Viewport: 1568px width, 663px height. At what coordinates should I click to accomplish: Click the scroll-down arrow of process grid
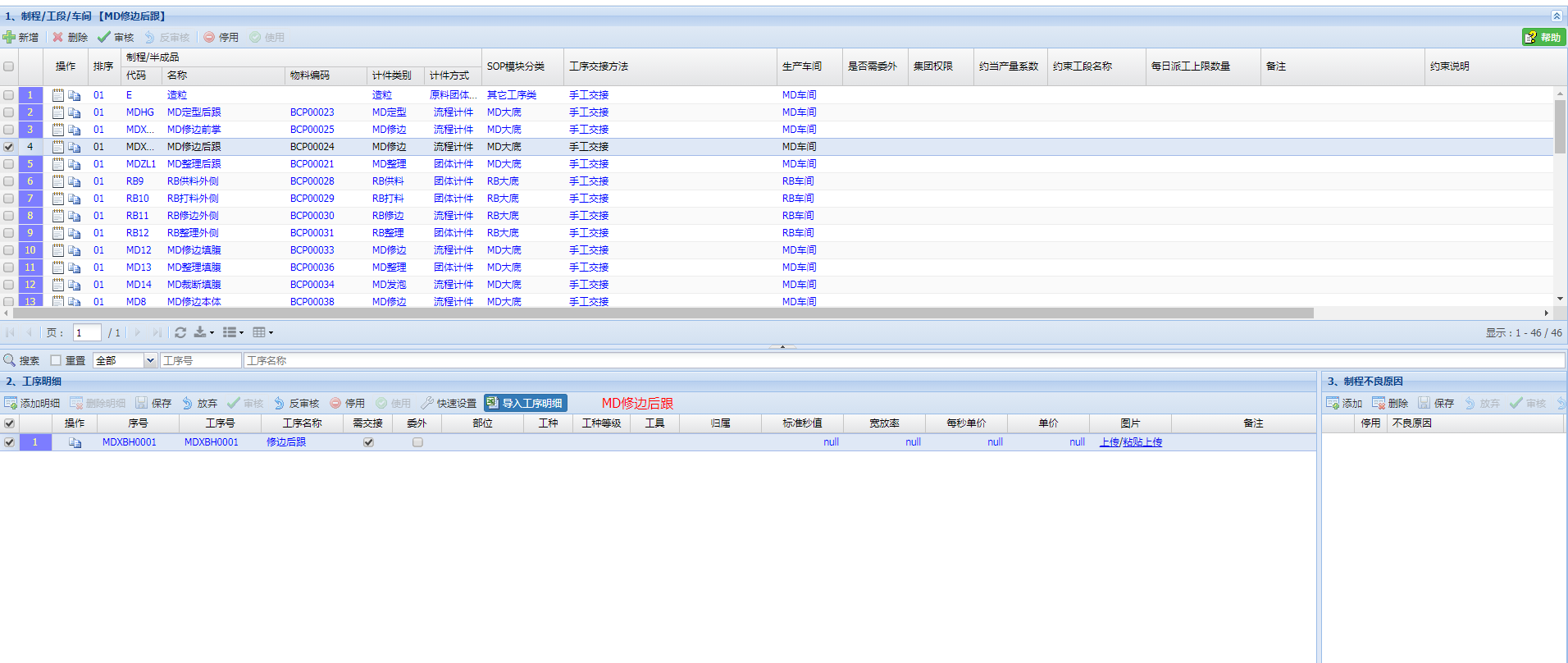click(1560, 299)
